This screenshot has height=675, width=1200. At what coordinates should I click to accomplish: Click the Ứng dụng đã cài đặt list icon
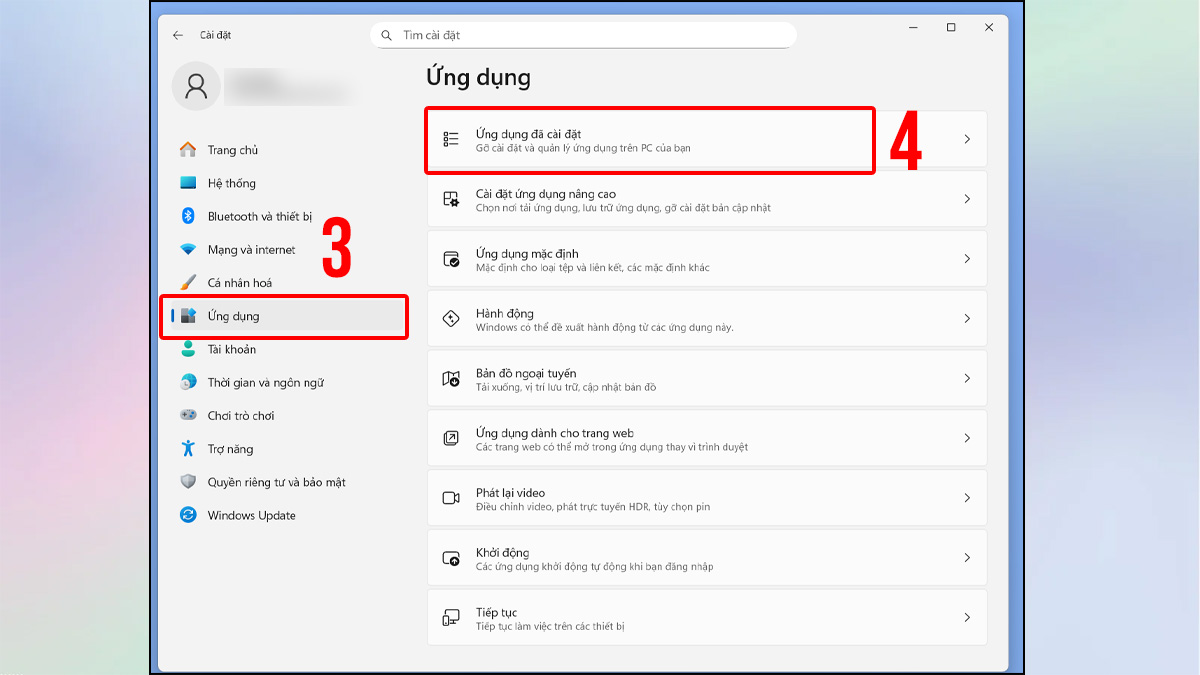[x=451, y=139]
